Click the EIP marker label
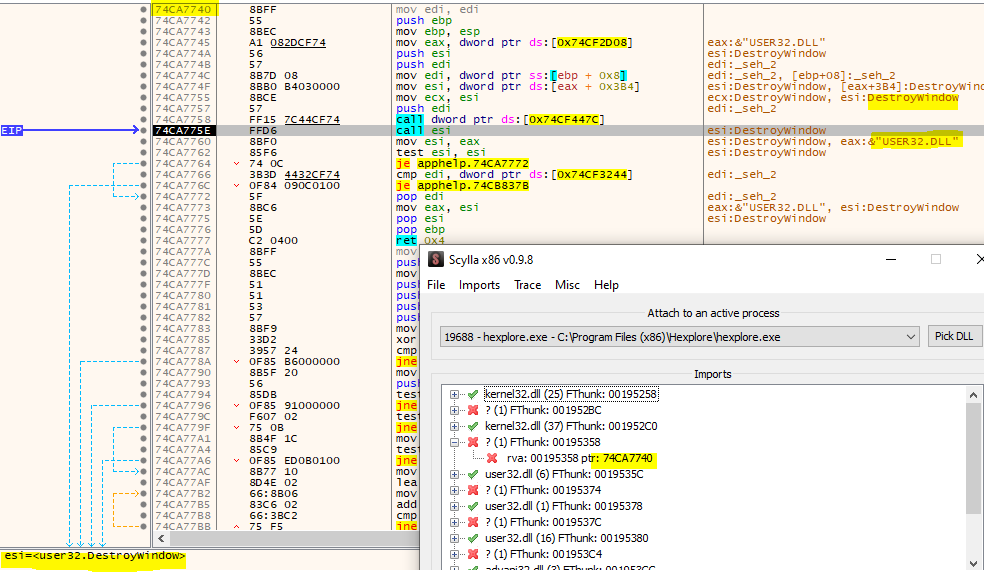This screenshot has height=572, width=984. tap(12, 131)
